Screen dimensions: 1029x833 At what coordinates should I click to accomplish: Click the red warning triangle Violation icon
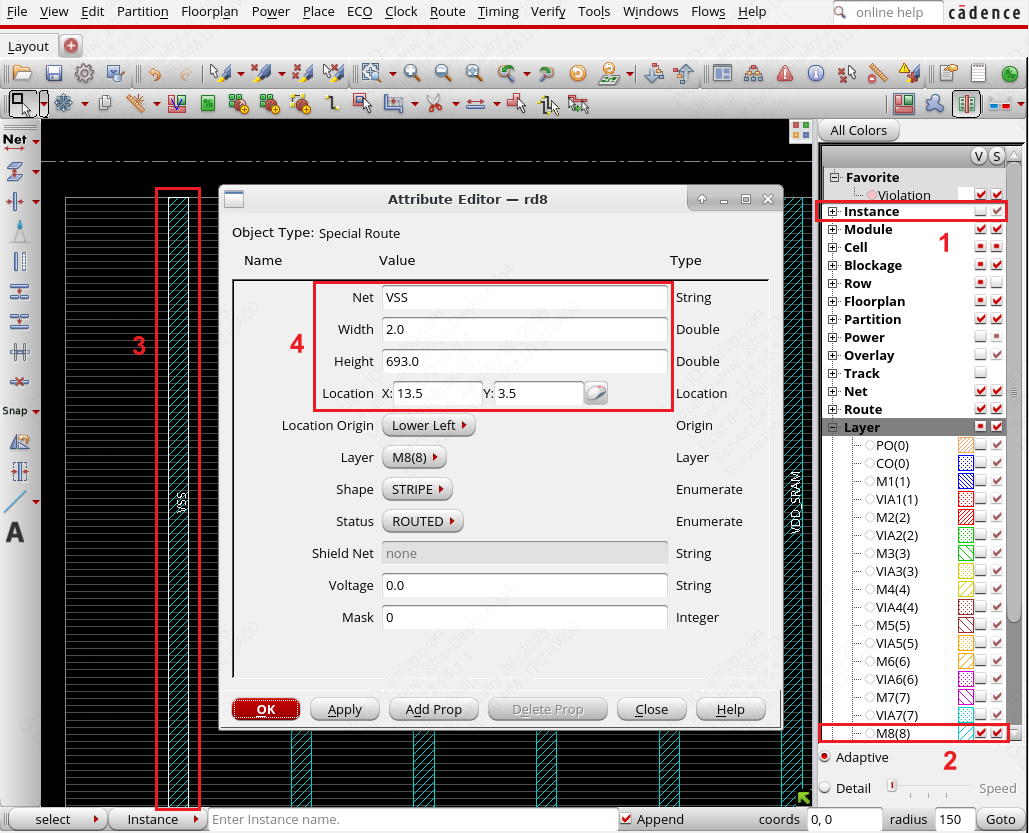coord(785,73)
